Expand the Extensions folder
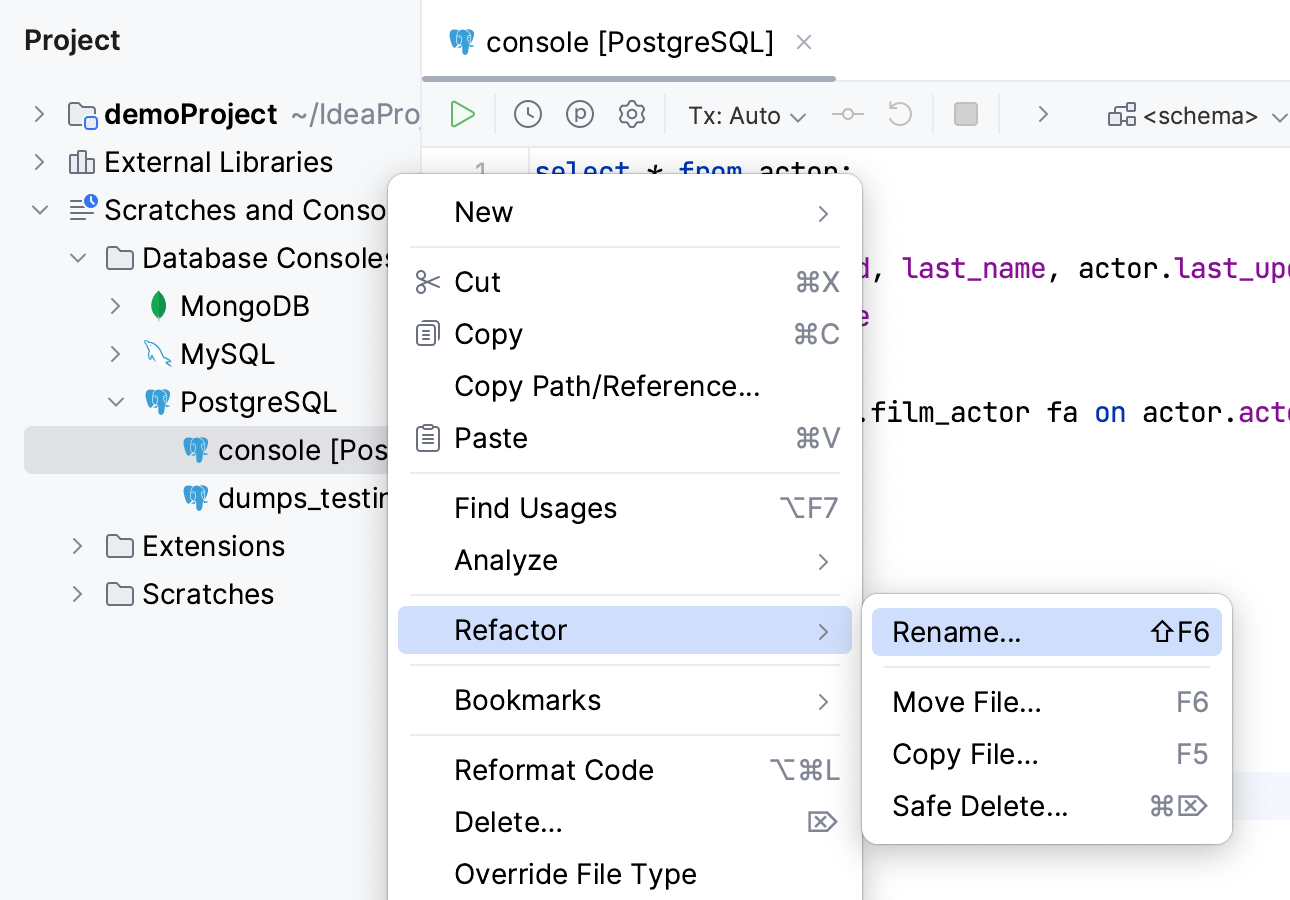The width and height of the screenshot is (1290, 900). tap(77, 546)
